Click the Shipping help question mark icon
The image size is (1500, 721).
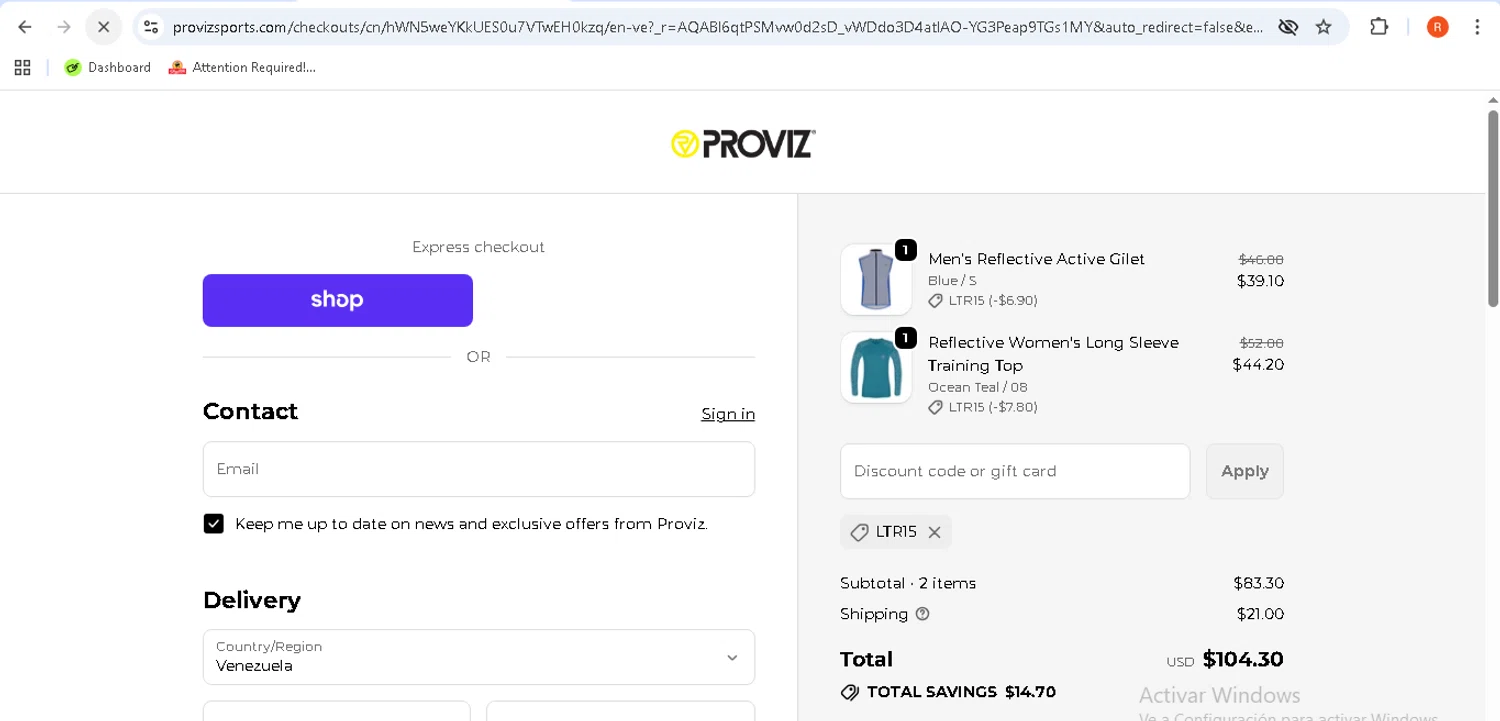(923, 614)
